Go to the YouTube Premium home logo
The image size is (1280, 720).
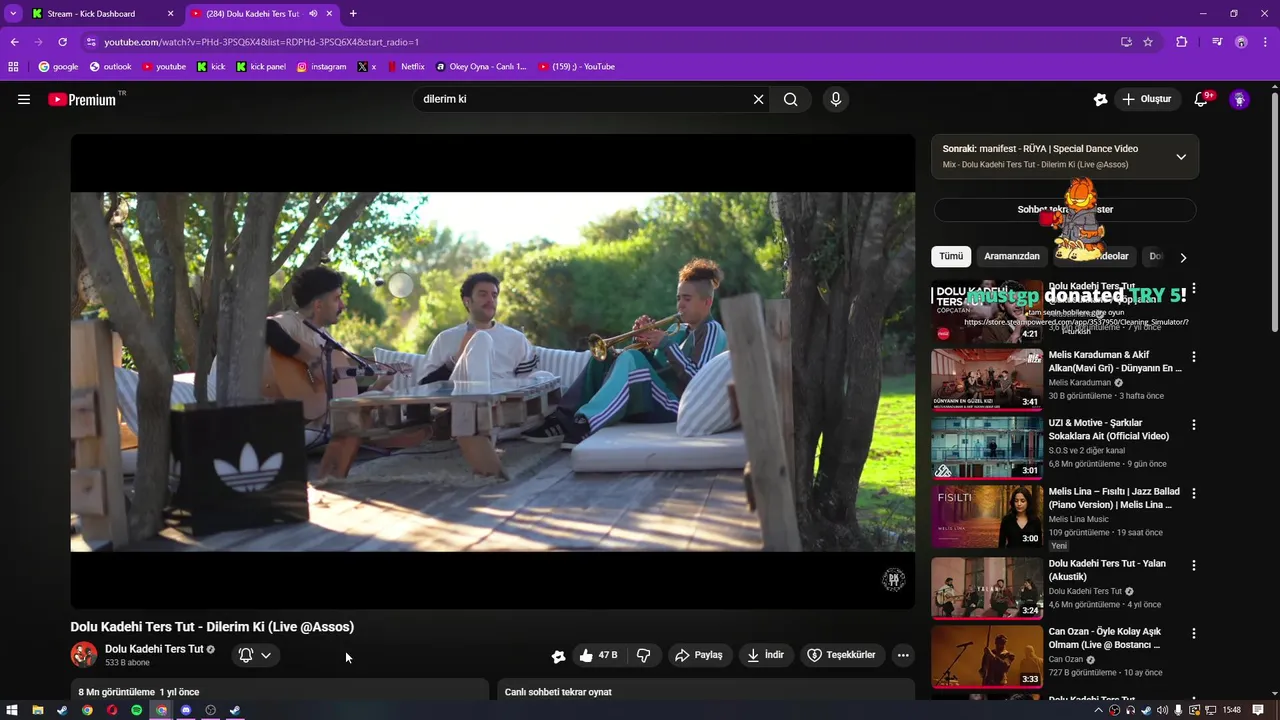pyautogui.click(x=84, y=99)
